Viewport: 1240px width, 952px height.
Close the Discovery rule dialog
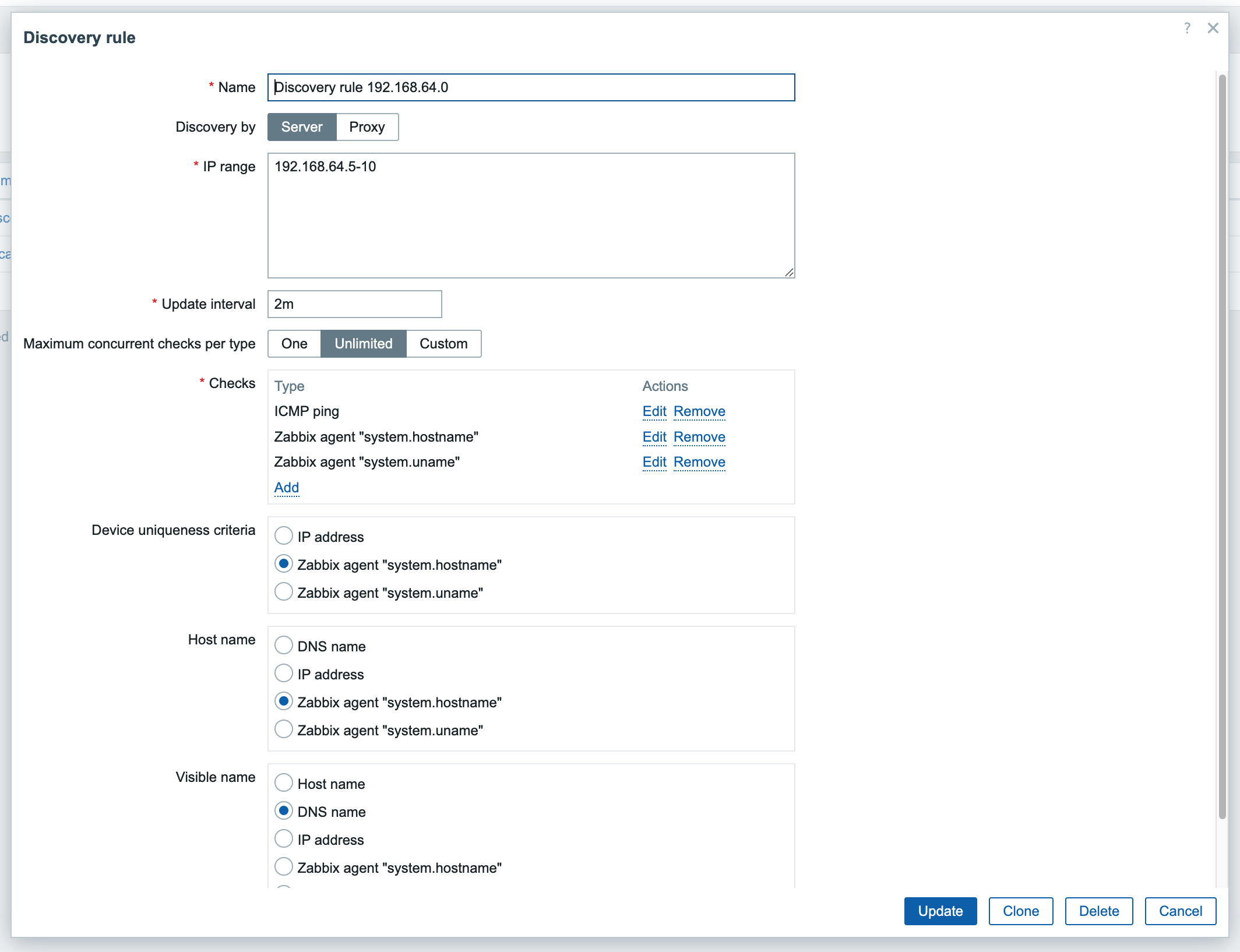pos(1213,28)
